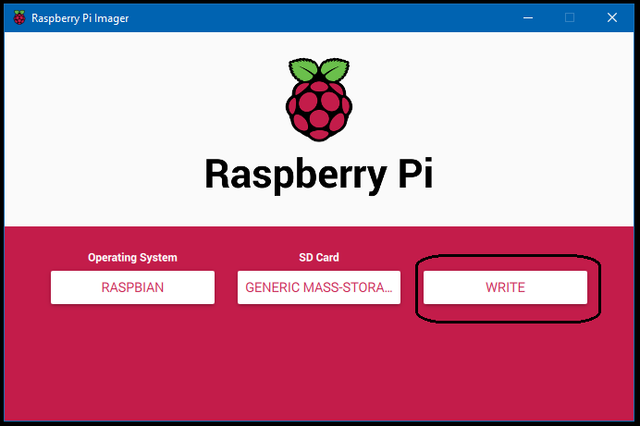Choose the GENERIC MASS-STORA... SD card button
Image resolution: width=640 pixels, height=426 pixels.
319,287
